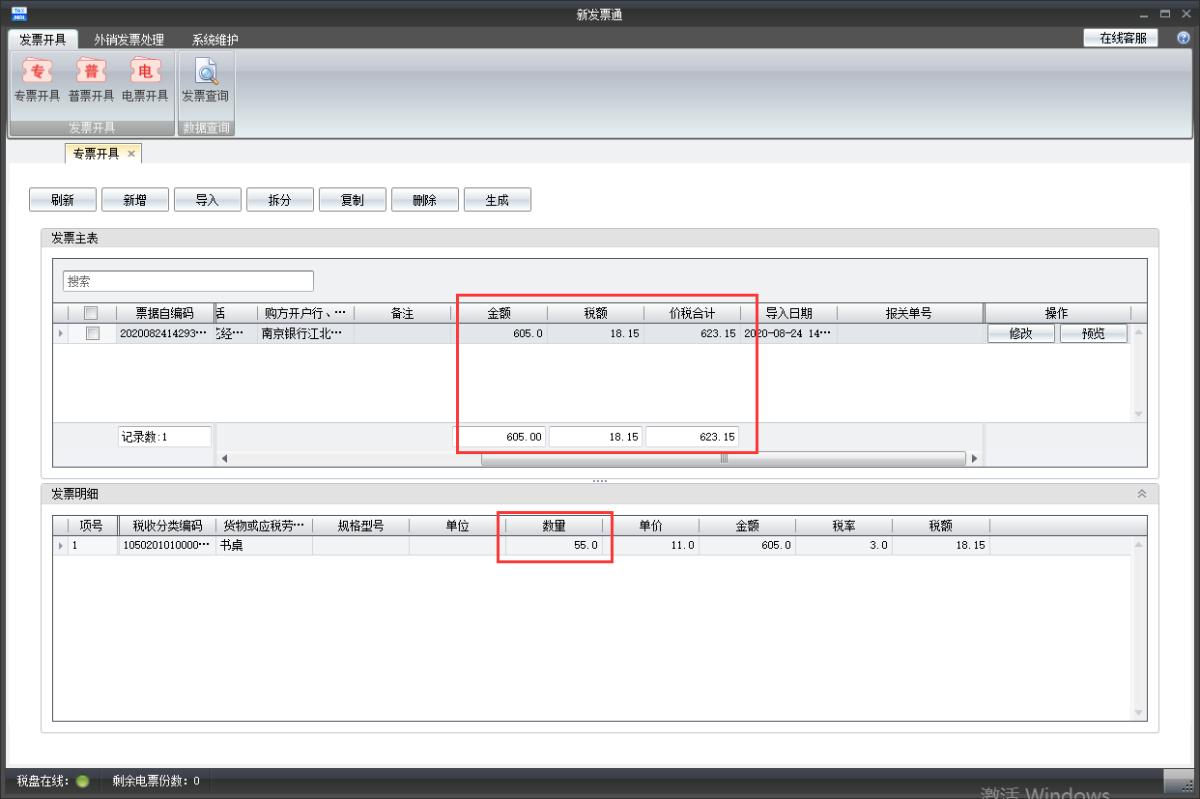Switch to 系统维护 ribbon tab
The height and width of the screenshot is (799, 1200).
tap(215, 40)
